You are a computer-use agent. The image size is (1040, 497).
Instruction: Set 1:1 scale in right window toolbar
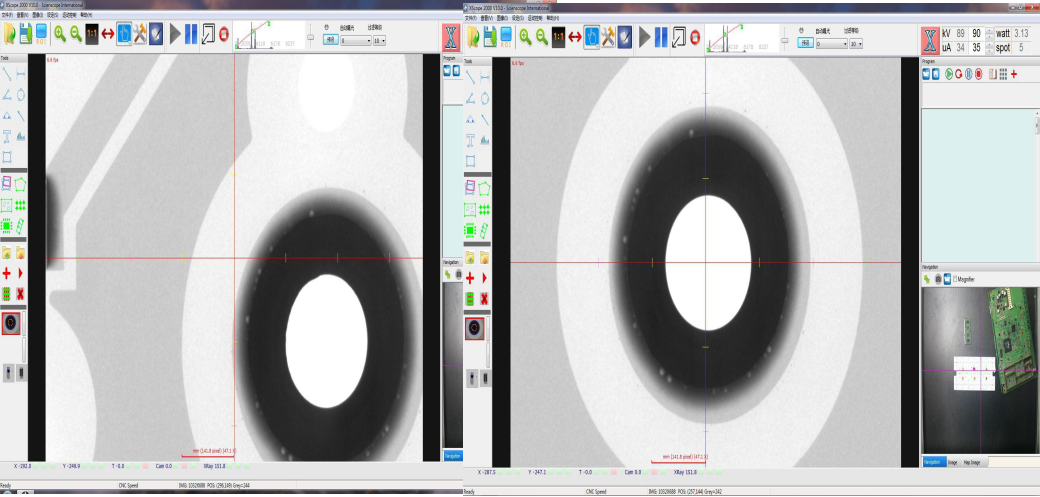click(558, 37)
